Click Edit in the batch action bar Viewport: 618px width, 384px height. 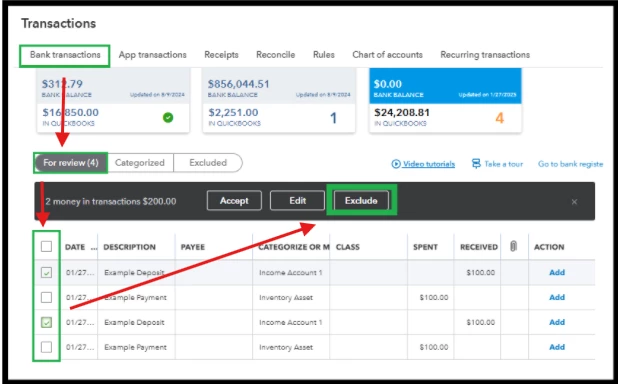pyautogui.click(x=298, y=201)
